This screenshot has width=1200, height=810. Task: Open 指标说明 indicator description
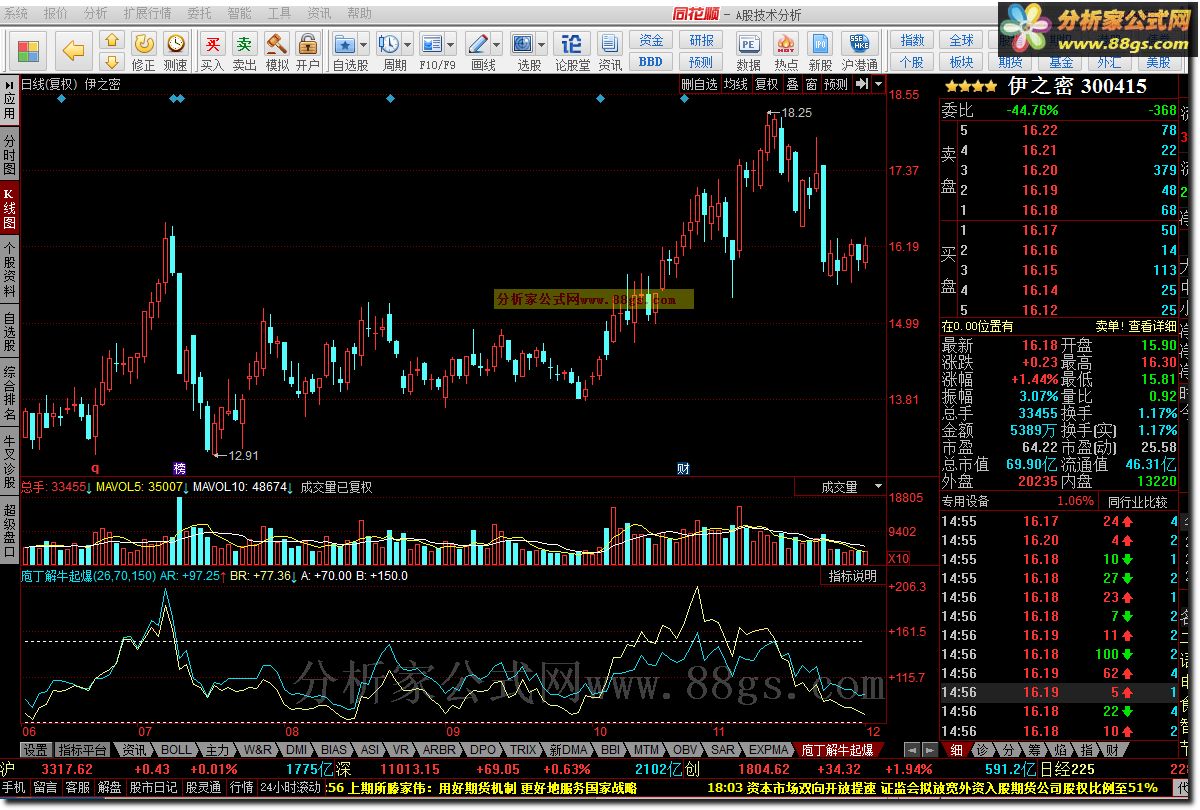click(x=853, y=576)
